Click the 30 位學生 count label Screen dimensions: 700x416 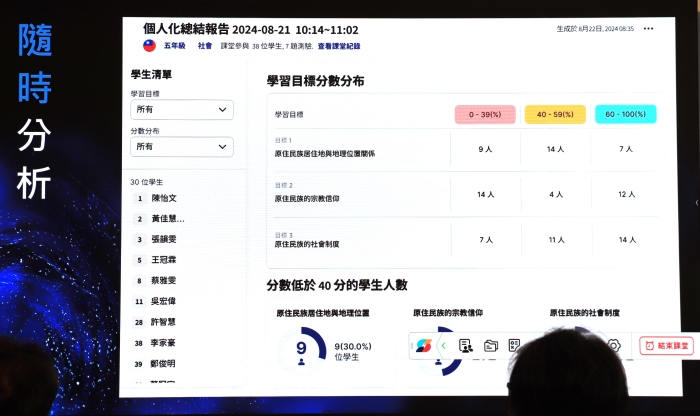[x=146, y=182]
